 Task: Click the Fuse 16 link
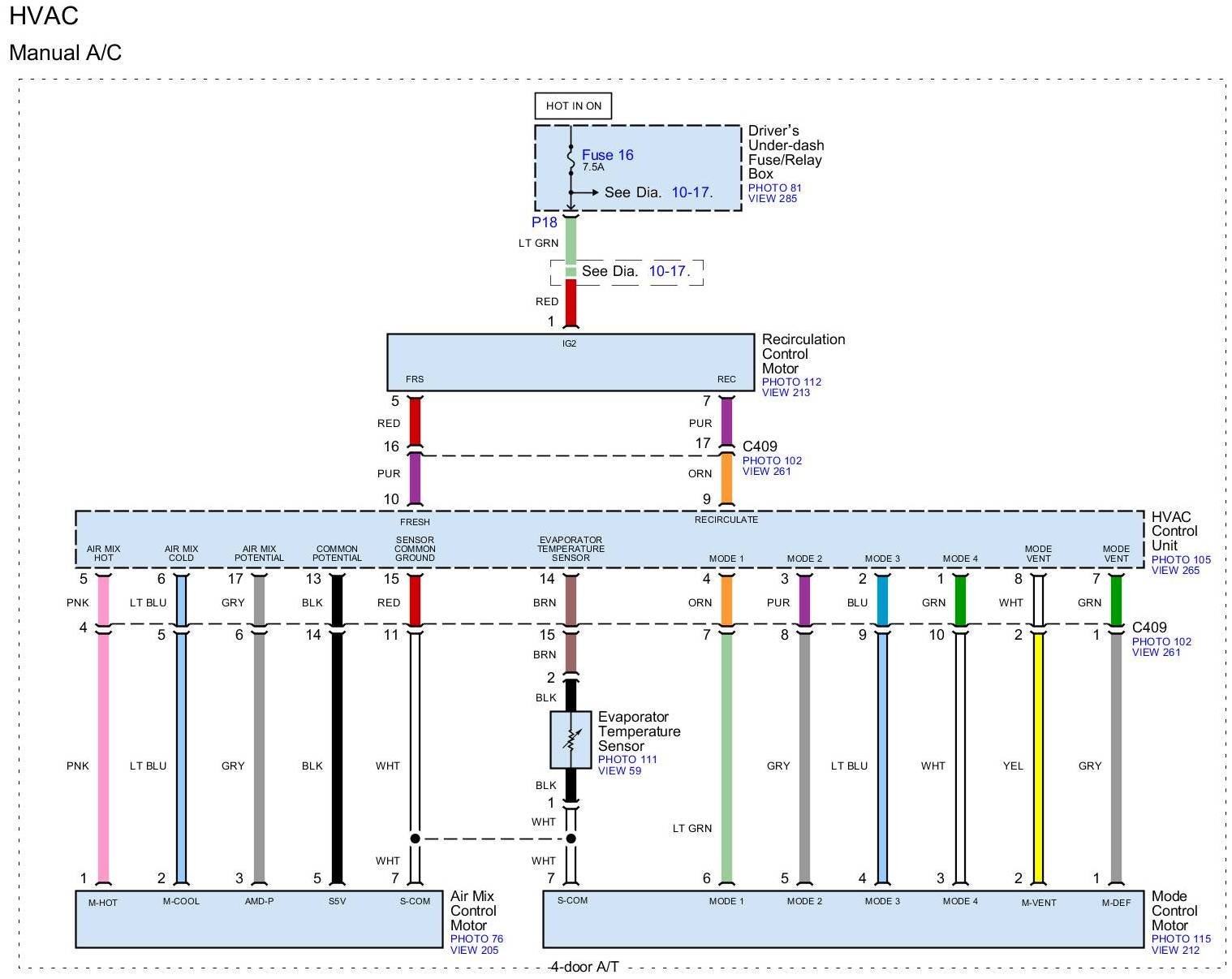[x=607, y=155]
